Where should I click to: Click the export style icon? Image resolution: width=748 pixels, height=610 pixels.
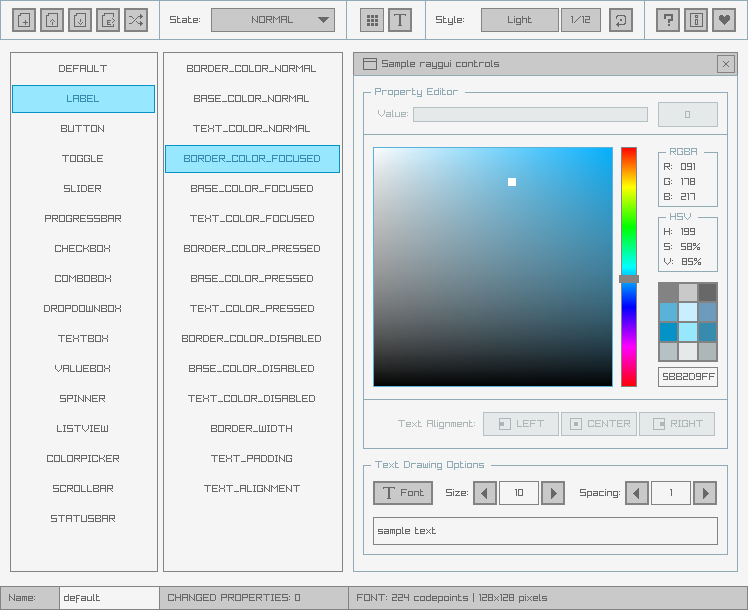click(x=108, y=20)
